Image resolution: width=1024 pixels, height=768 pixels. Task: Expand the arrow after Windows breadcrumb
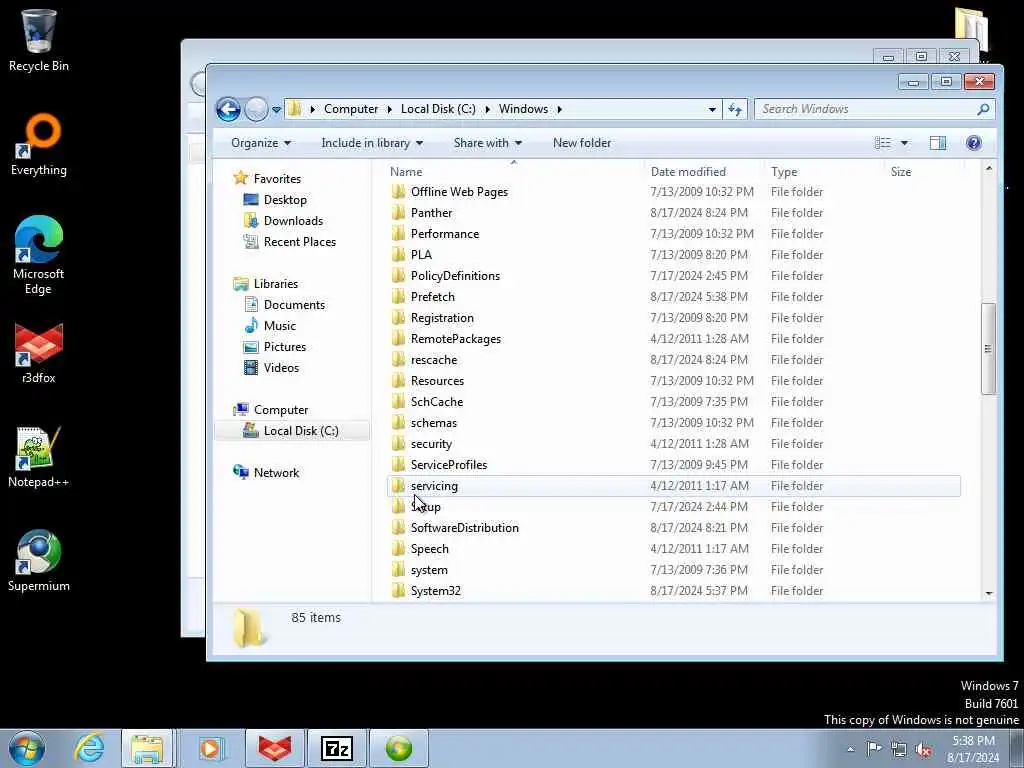(560, 109)
